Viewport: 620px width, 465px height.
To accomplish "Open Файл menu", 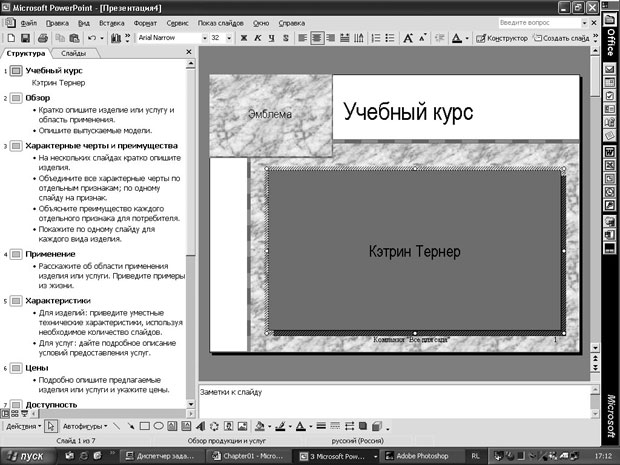I will [x=28, y=23].
